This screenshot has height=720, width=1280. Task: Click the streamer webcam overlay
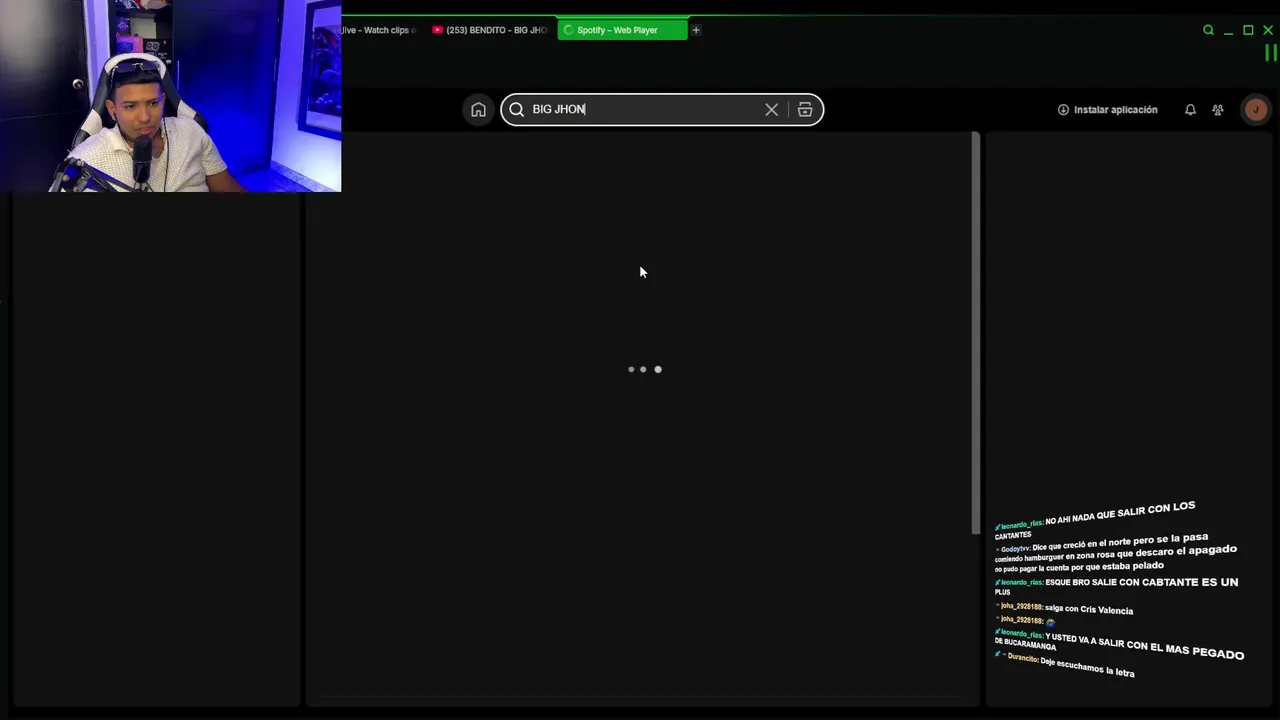[171, 96]
